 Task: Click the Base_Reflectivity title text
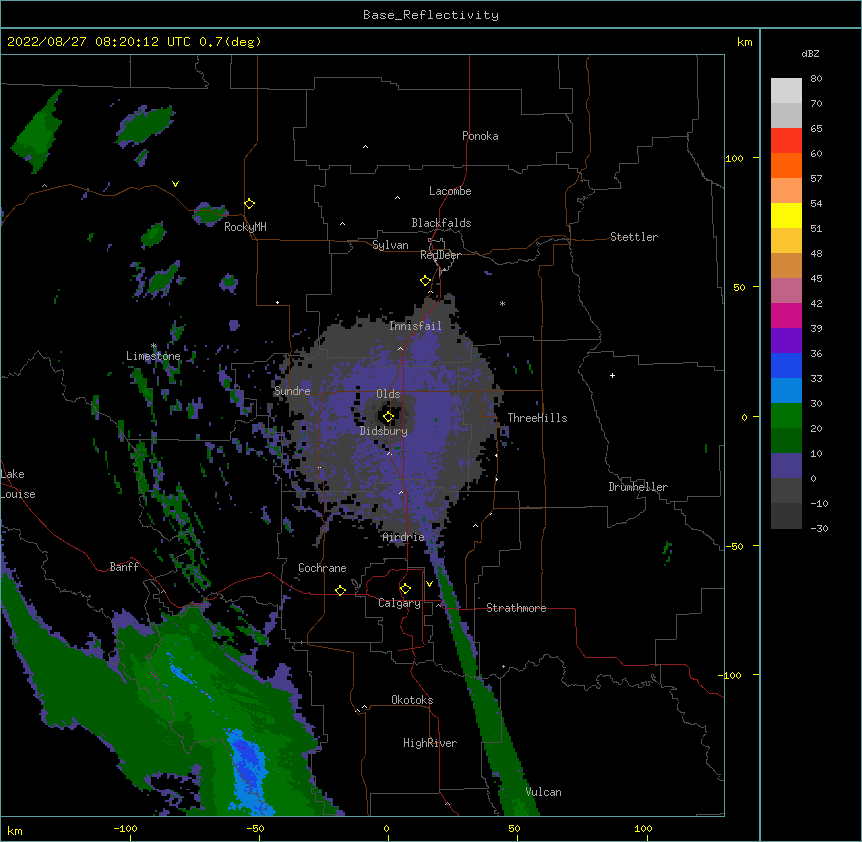click(x=431, y=15)
